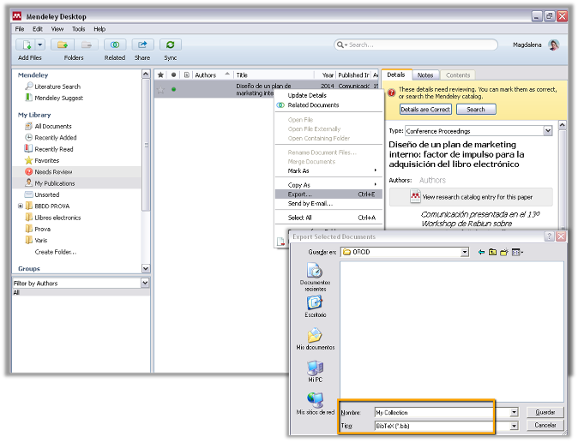This screenshot has width=578, height=442.
Task: Open the Add Files dropdown arrow
Action: tap(40, 45)
